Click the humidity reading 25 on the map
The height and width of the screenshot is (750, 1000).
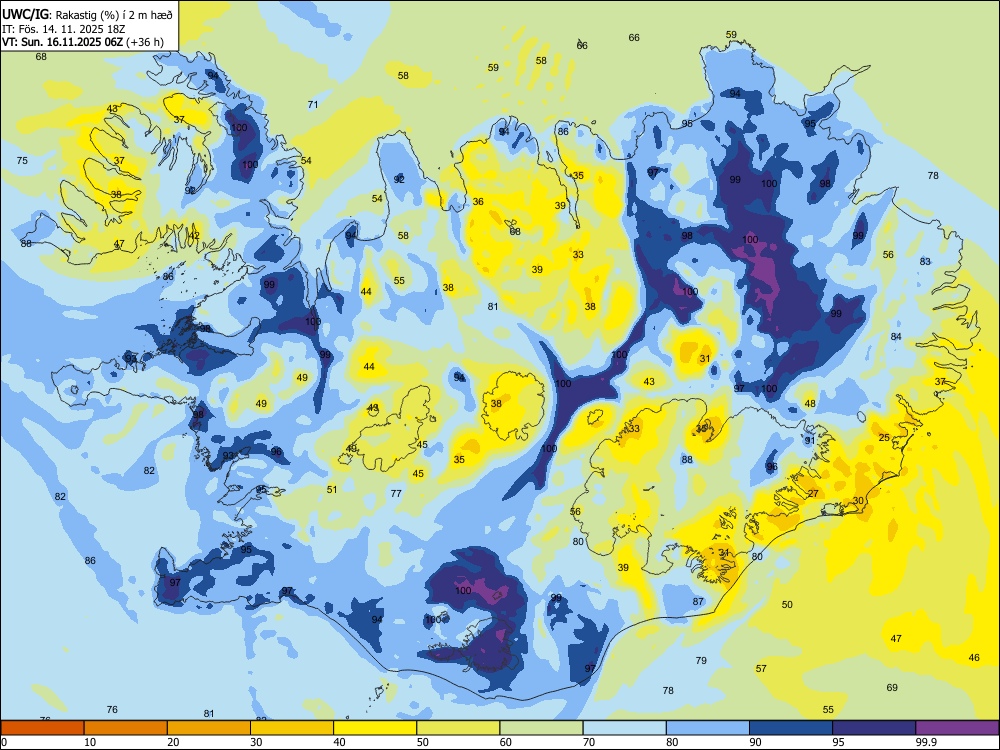[884, 438]
